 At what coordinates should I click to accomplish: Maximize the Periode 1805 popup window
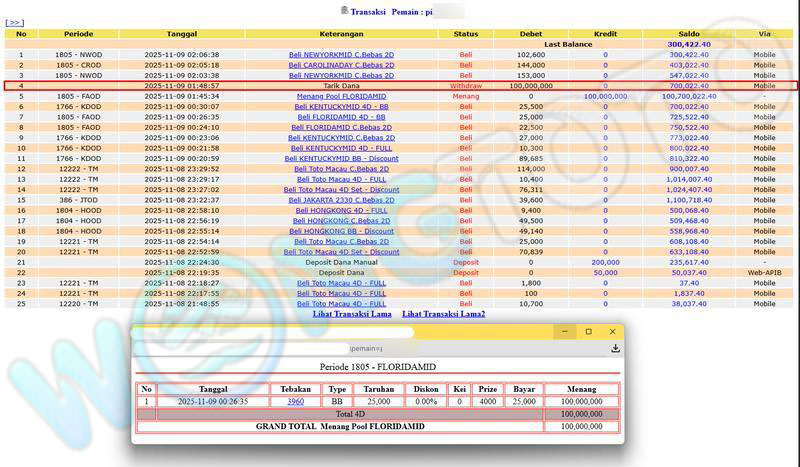(x=588, y=332)
